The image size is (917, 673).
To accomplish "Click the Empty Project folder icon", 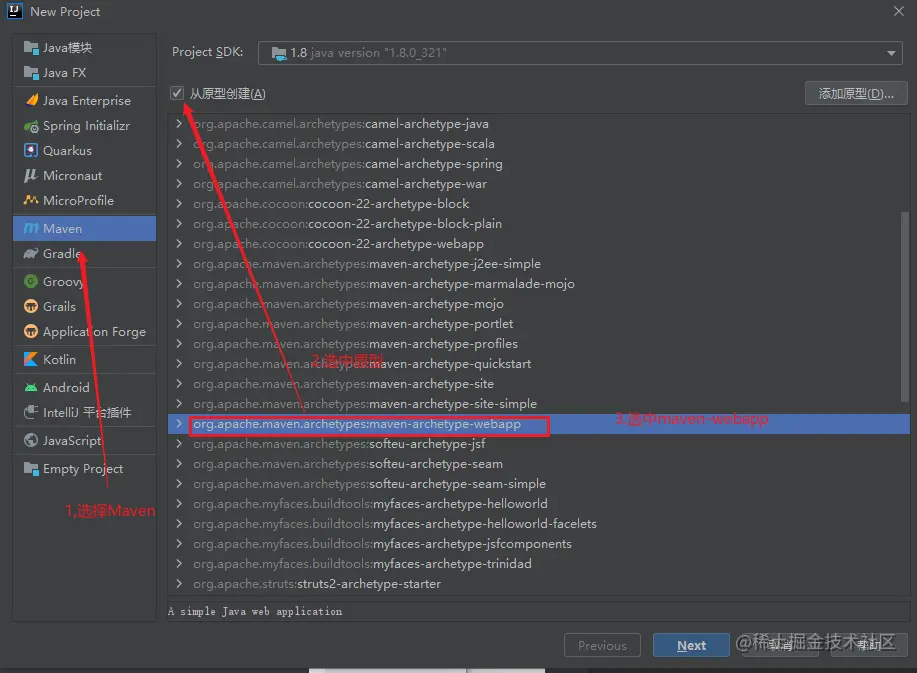I will coord(31,468).
